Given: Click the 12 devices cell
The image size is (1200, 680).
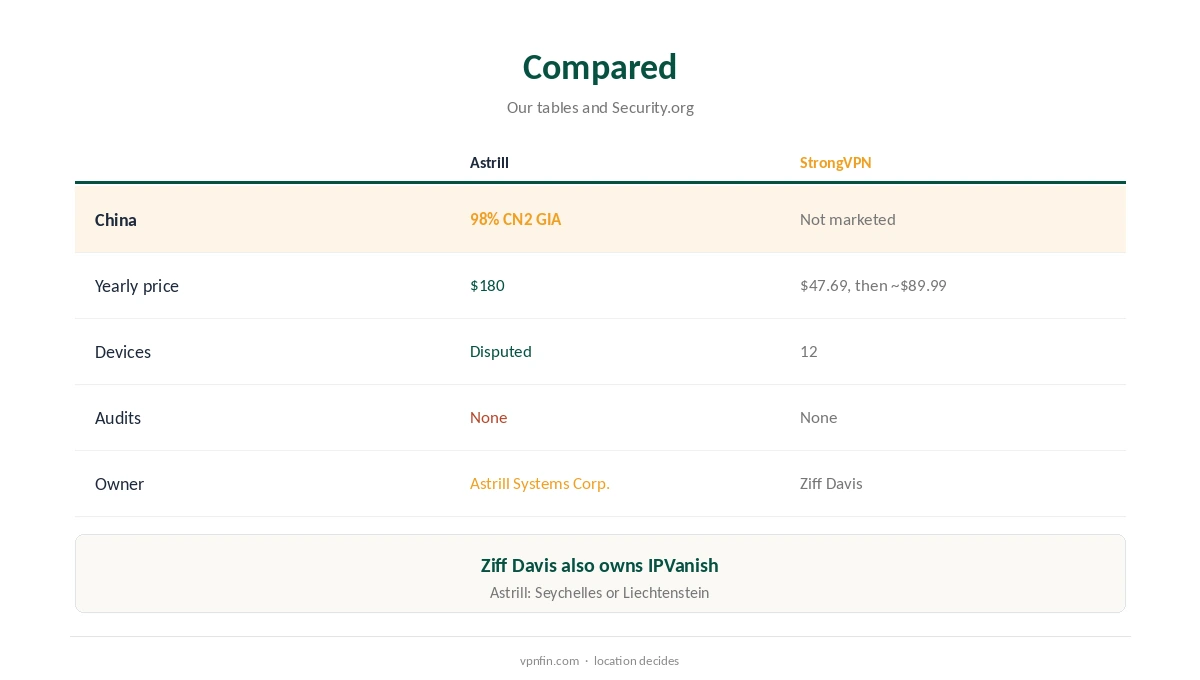Looking at the screenshot, I should pyautogui.click(x=808, y=351).
